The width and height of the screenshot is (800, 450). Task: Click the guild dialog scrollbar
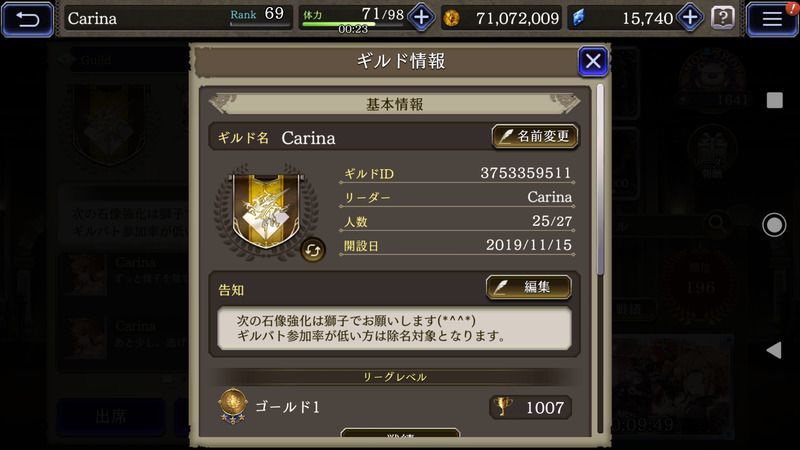pyautogui.click(x=600, y=180)
